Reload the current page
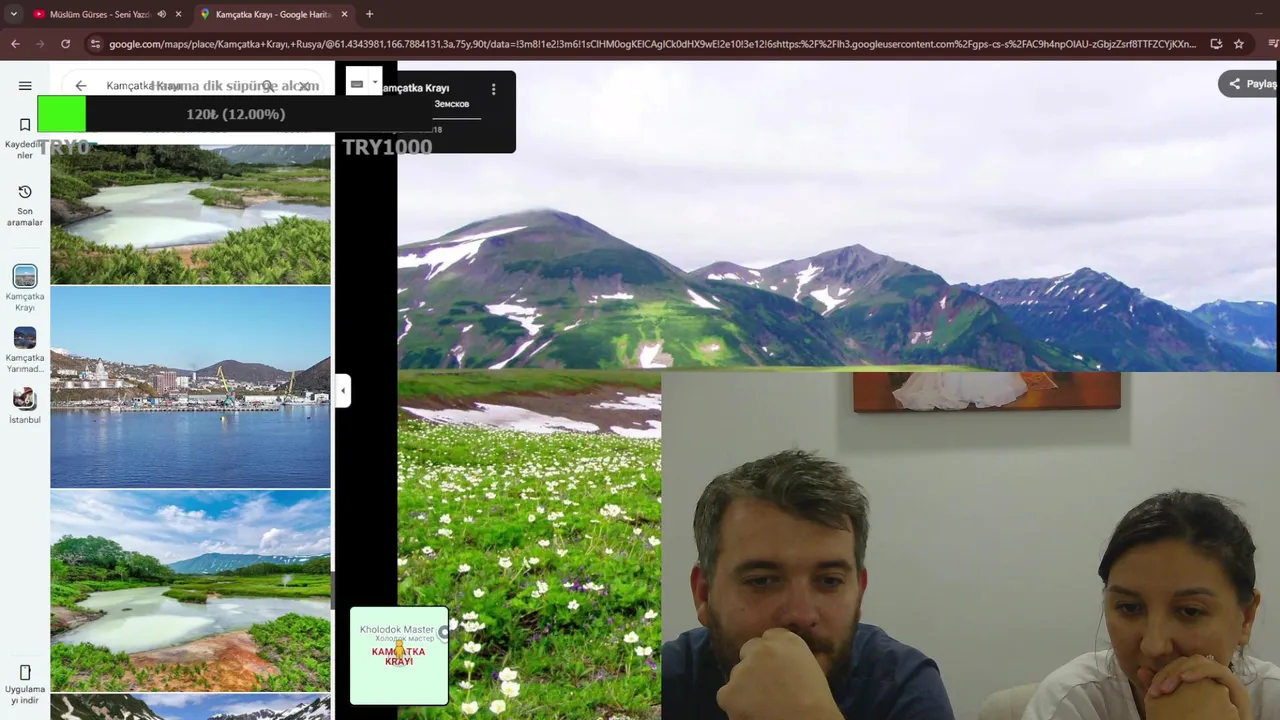1280x720 pixels. [65, 44]
